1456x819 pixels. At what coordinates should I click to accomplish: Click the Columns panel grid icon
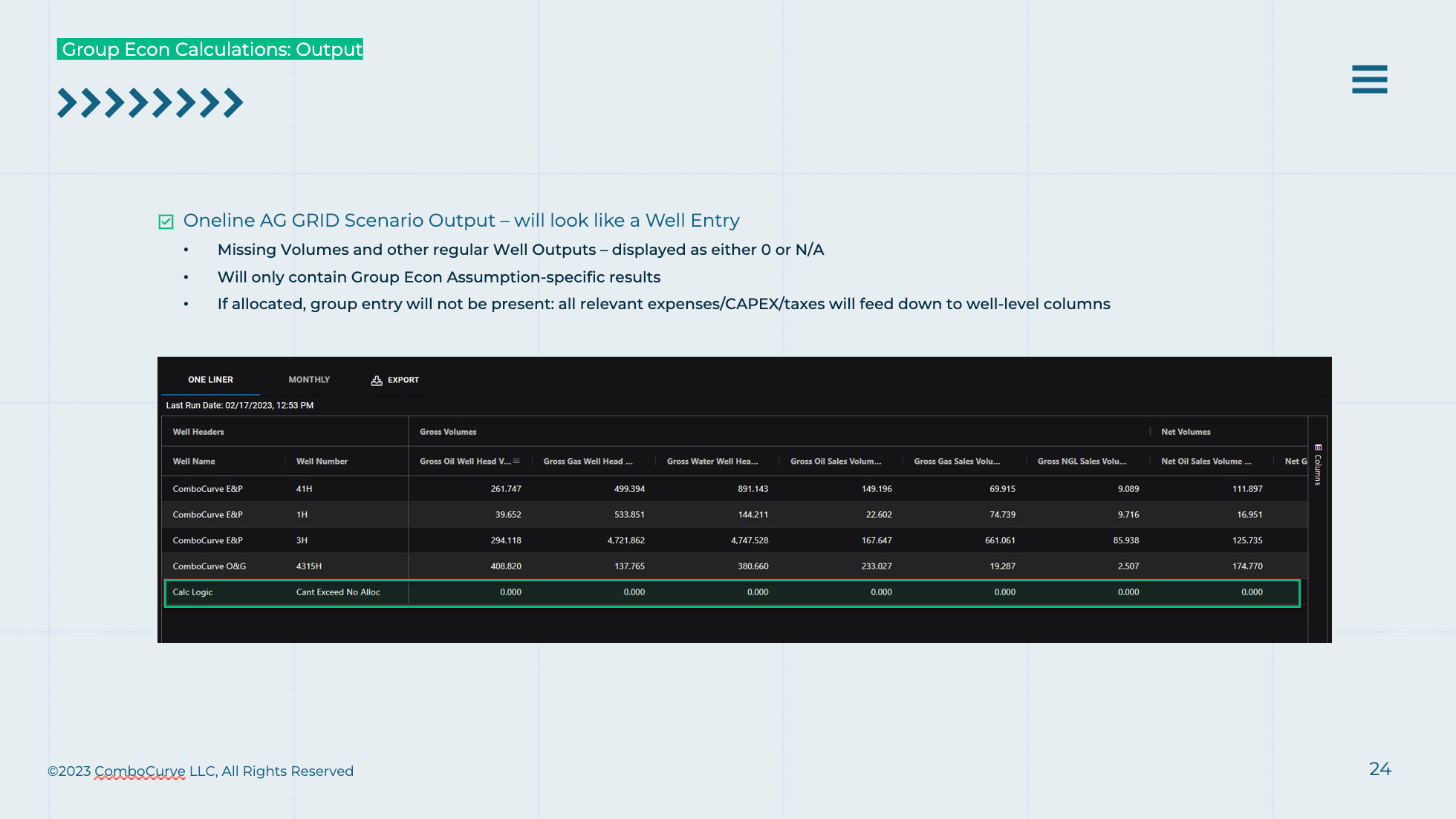tap(1318, 447)
